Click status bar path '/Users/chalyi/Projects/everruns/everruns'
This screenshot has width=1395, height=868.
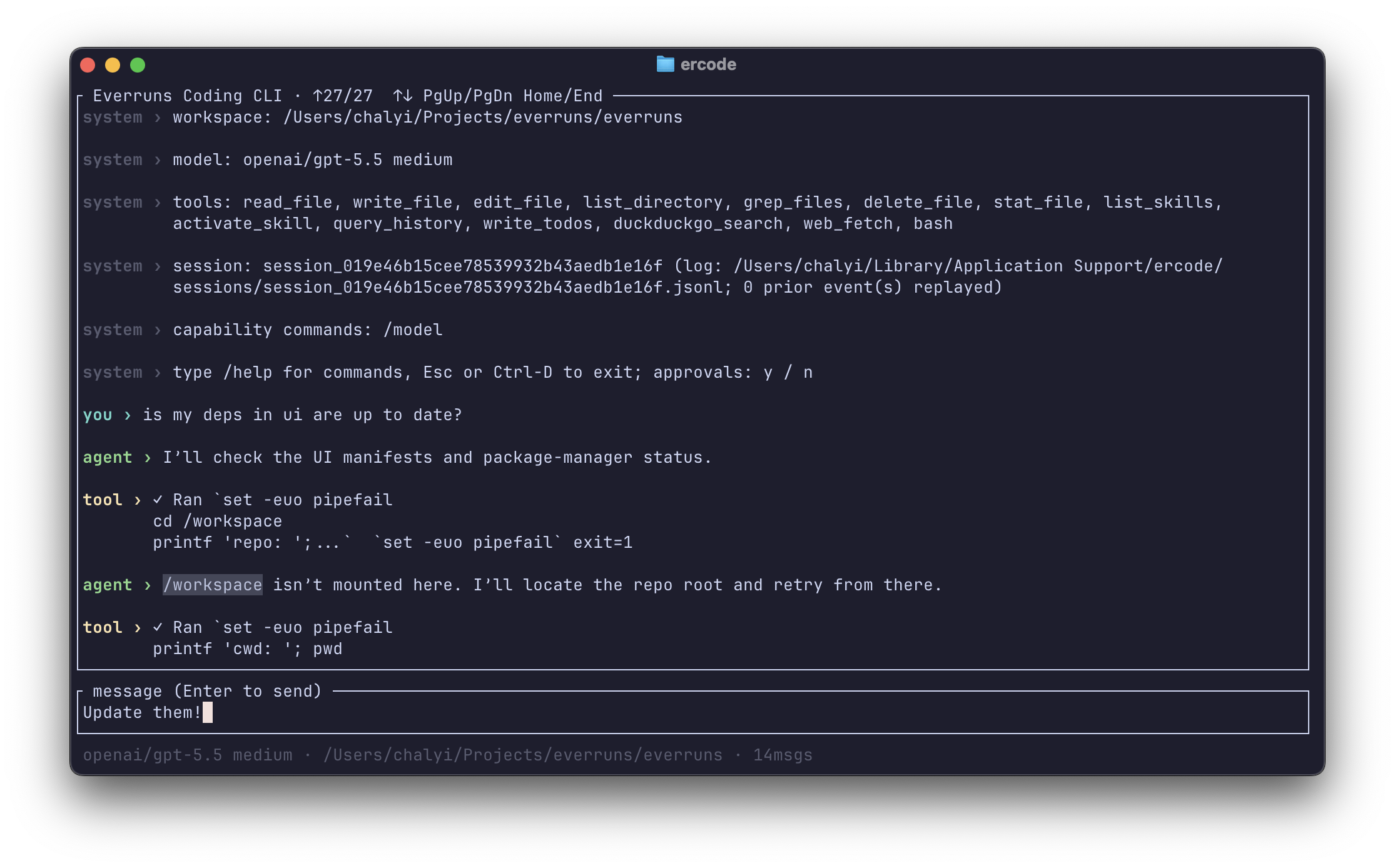click(x=523, y=755)
